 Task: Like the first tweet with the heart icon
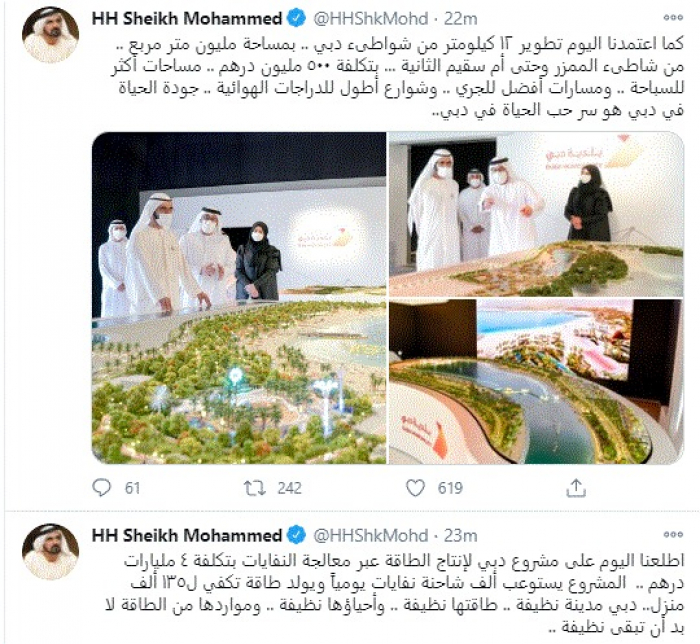[x=415, y=488]
